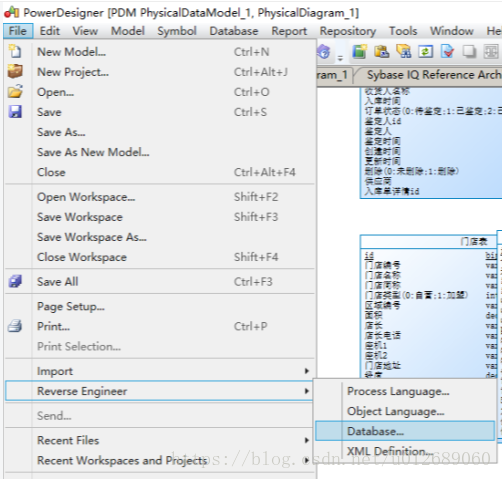This screenshot has width=502, height=479.
Task: Click the grayed-out shadow square toolbar icon
Action: [x=469, y=52]
